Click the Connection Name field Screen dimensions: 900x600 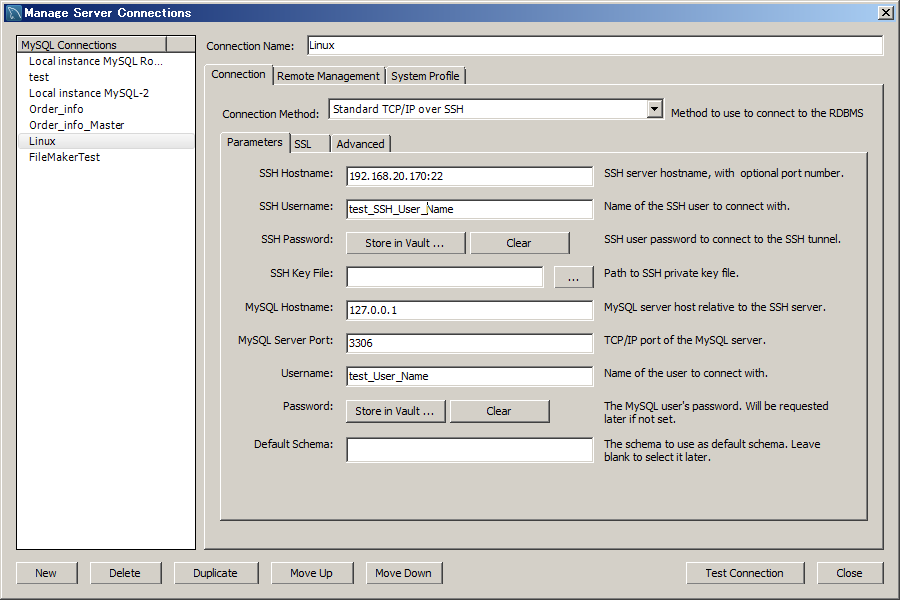(595, 45)
